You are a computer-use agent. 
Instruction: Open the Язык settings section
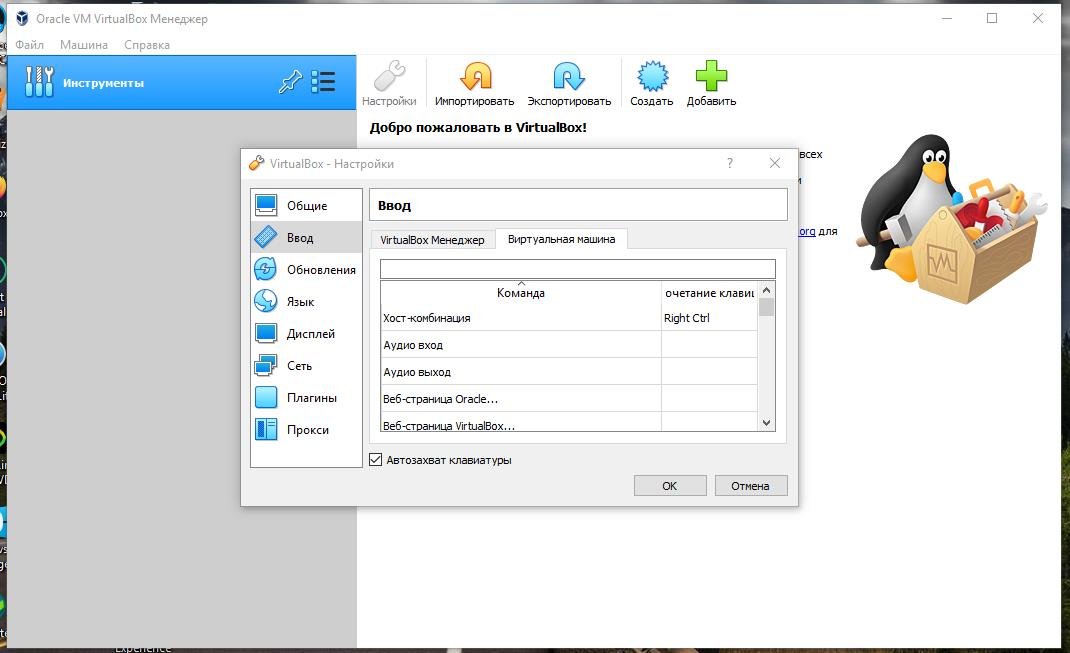(306, 302)
